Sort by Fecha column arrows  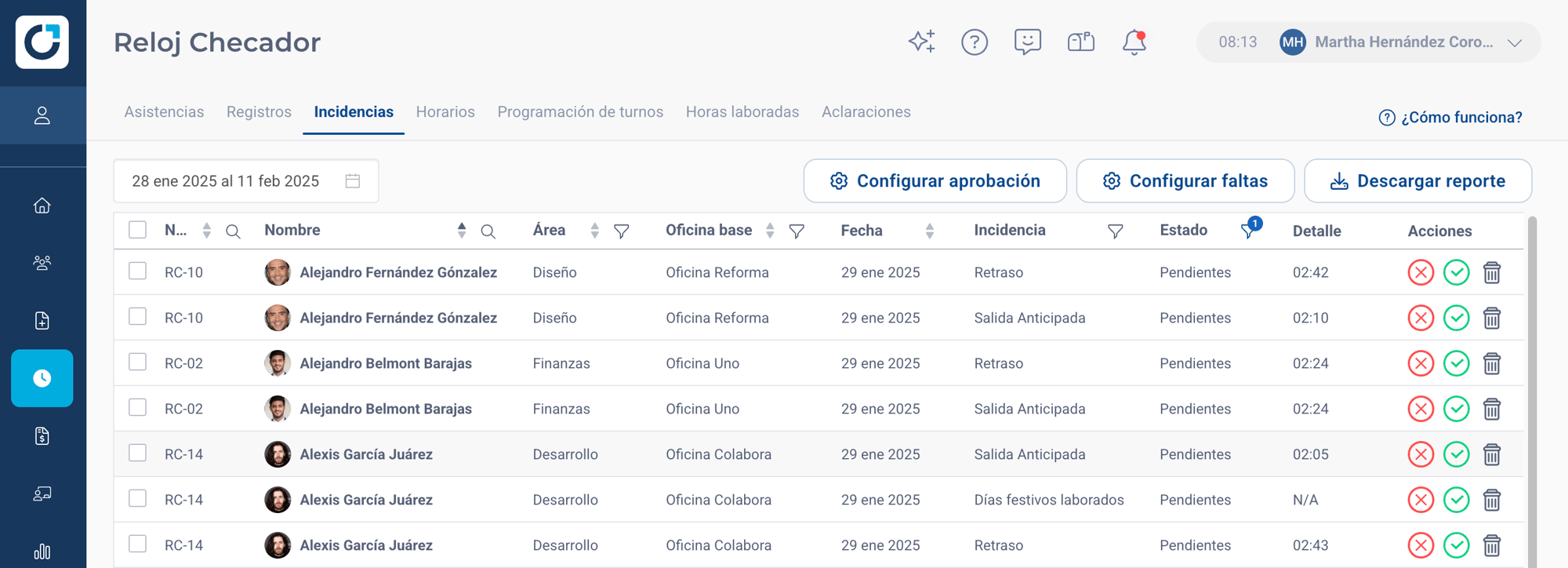[930, 231]
